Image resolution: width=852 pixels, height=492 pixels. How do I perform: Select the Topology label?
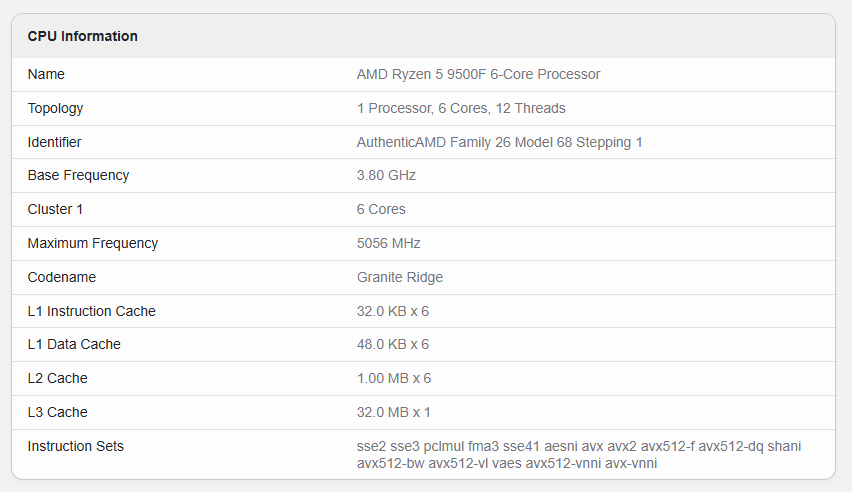click(55, 108)
